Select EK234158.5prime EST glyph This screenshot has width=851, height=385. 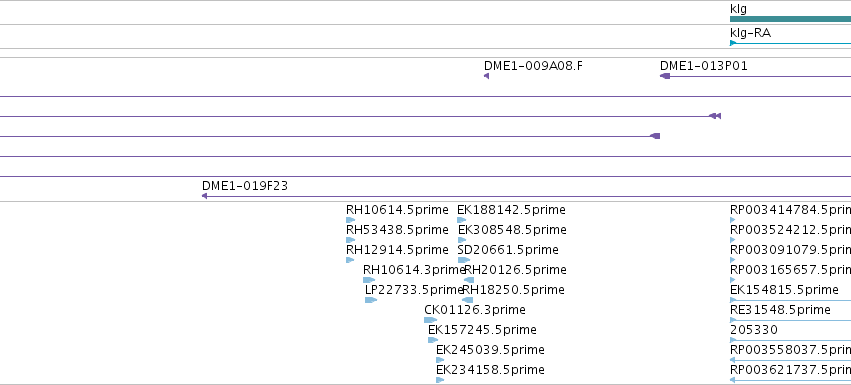click(440, 380)
